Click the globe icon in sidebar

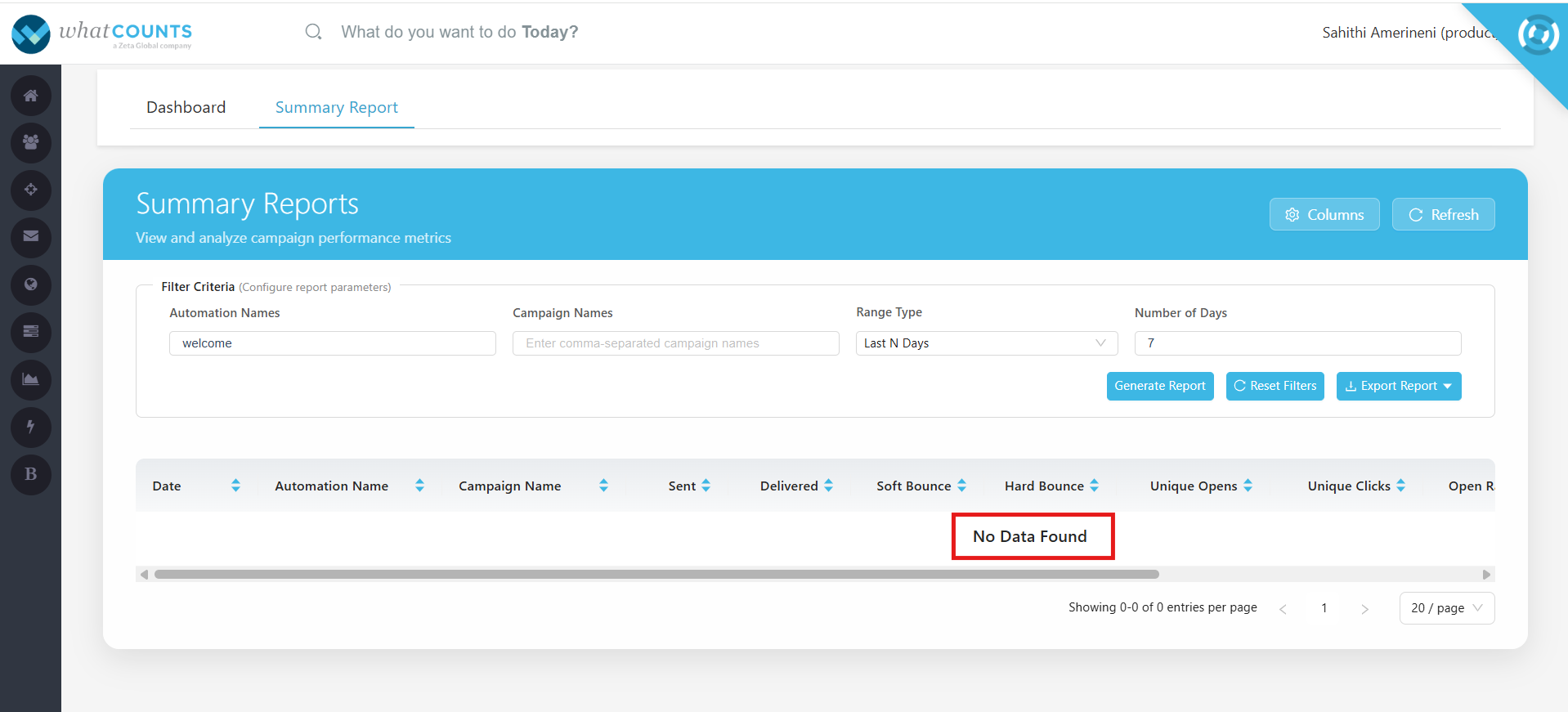31,284
